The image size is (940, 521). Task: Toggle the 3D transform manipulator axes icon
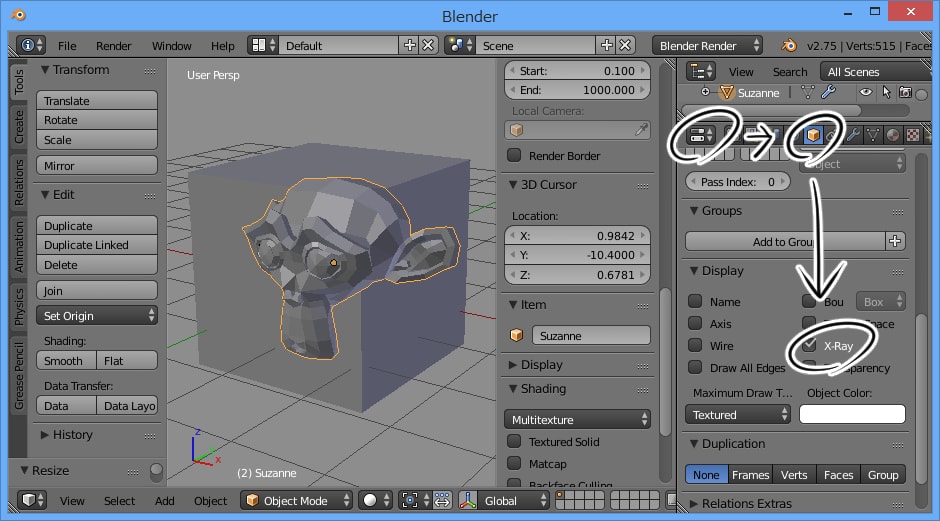click(468, 500)
